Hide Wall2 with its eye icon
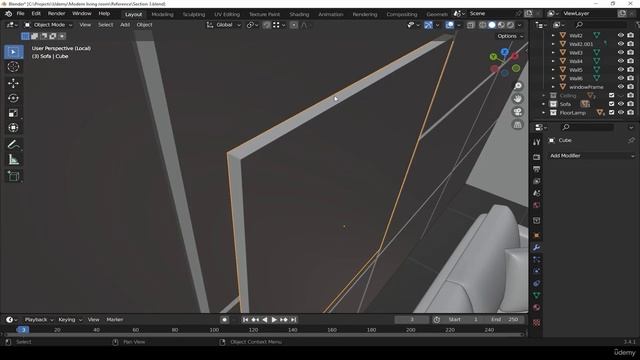Image resolution: width=640 pixels, height=360 pixels. coord(621,36)
